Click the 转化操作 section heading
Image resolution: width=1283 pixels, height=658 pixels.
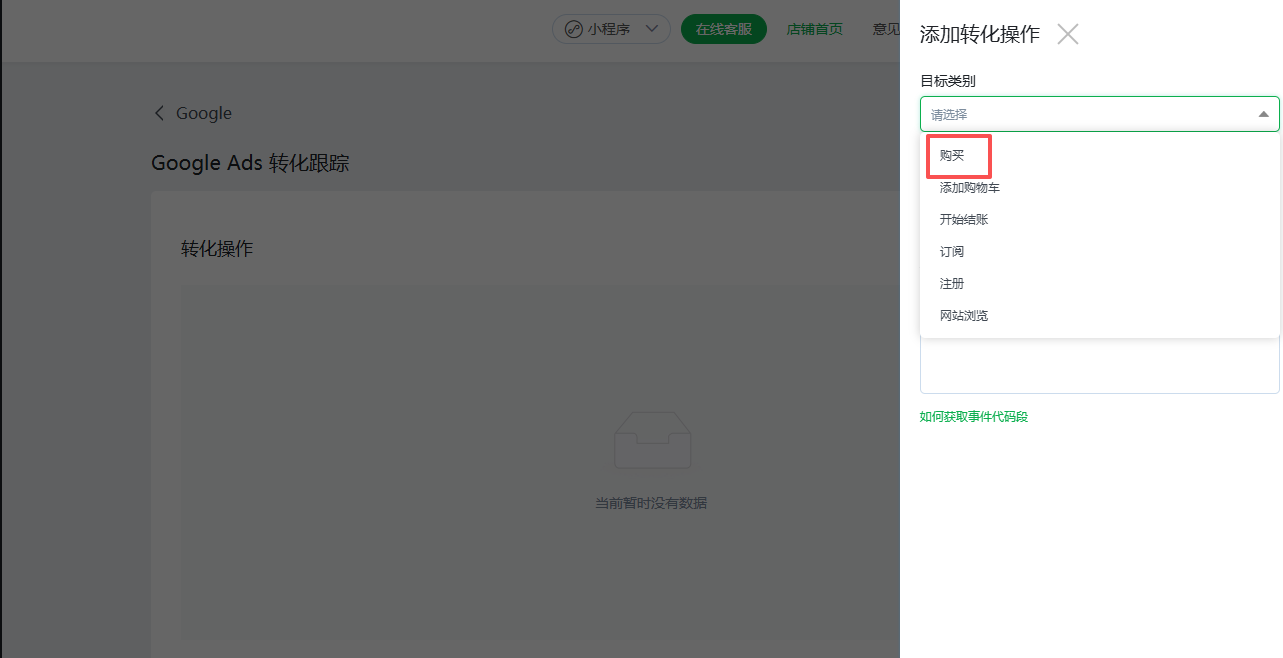pos(217,249)
